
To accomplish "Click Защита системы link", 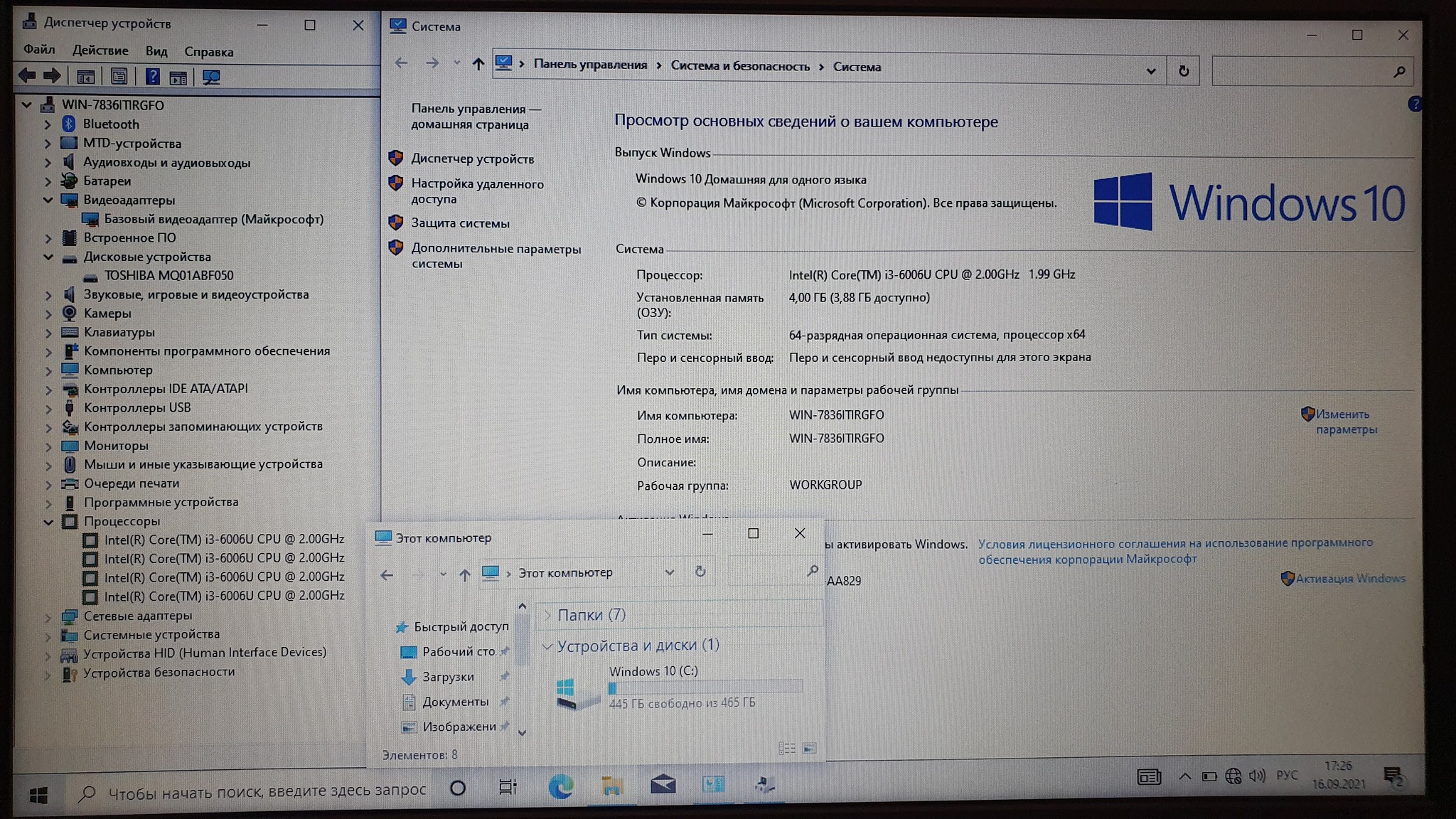I will pos(460,223).
